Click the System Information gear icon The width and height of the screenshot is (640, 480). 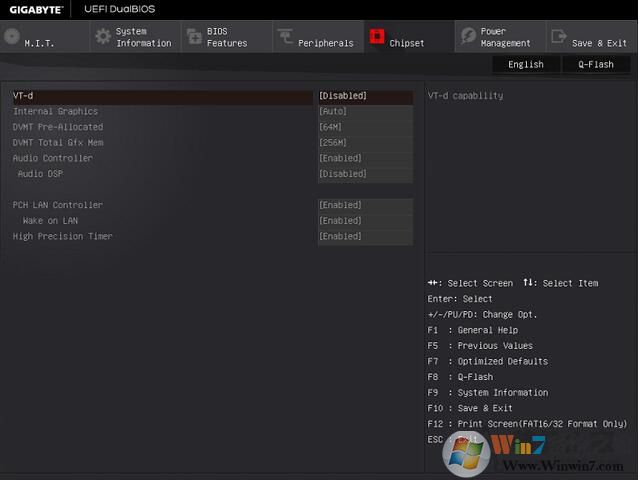(102, 37)
